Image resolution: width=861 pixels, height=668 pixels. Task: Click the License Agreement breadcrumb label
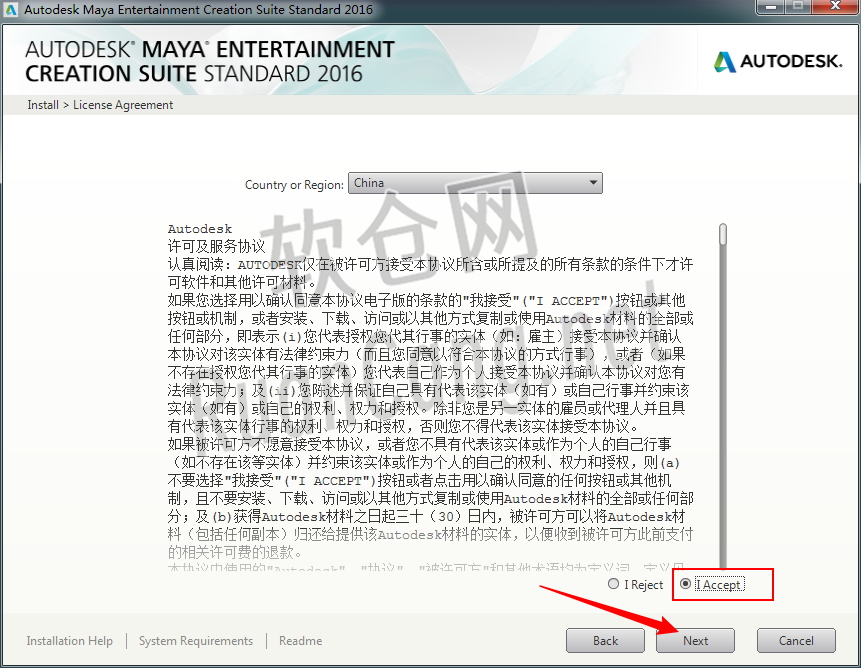(122, 104)
